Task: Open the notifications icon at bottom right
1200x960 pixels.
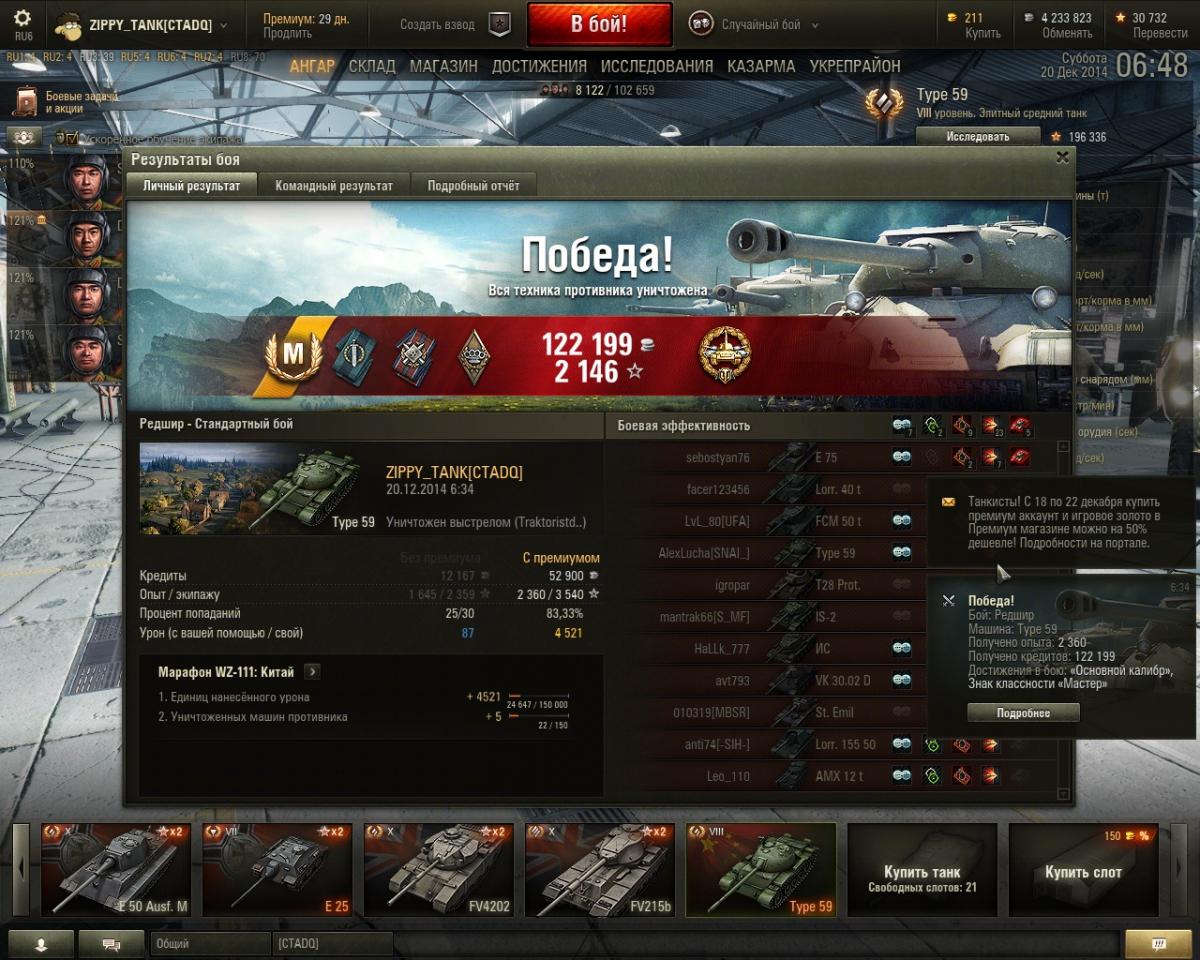Action: 1158,944
